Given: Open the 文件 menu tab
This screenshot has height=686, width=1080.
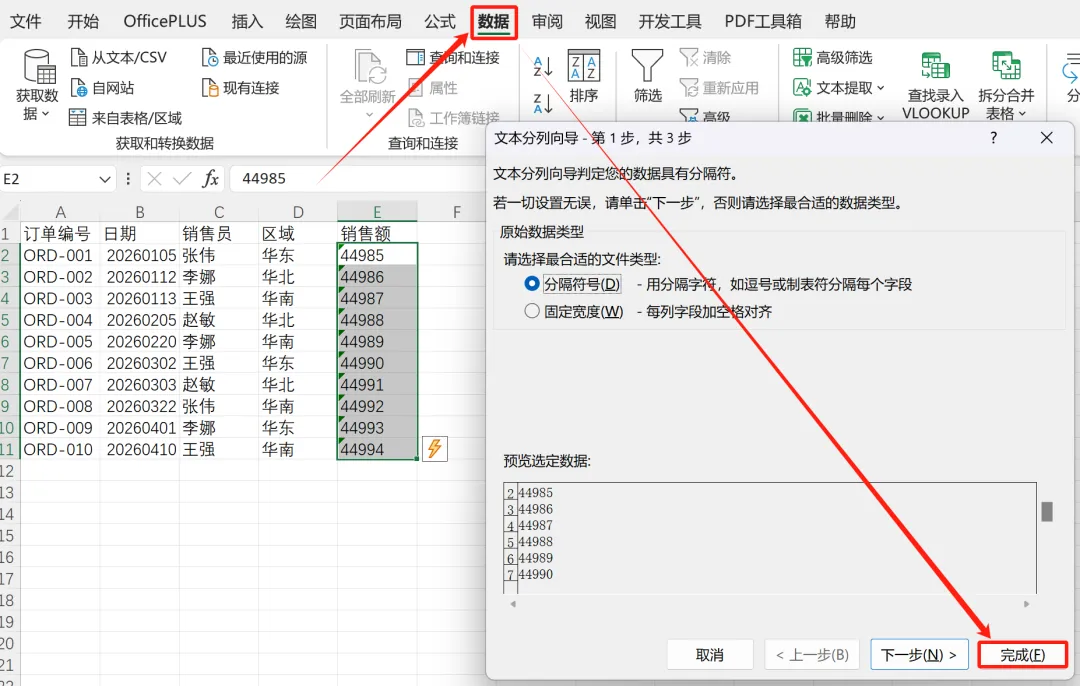Looking at the screenshot, I should click(25, 21).
